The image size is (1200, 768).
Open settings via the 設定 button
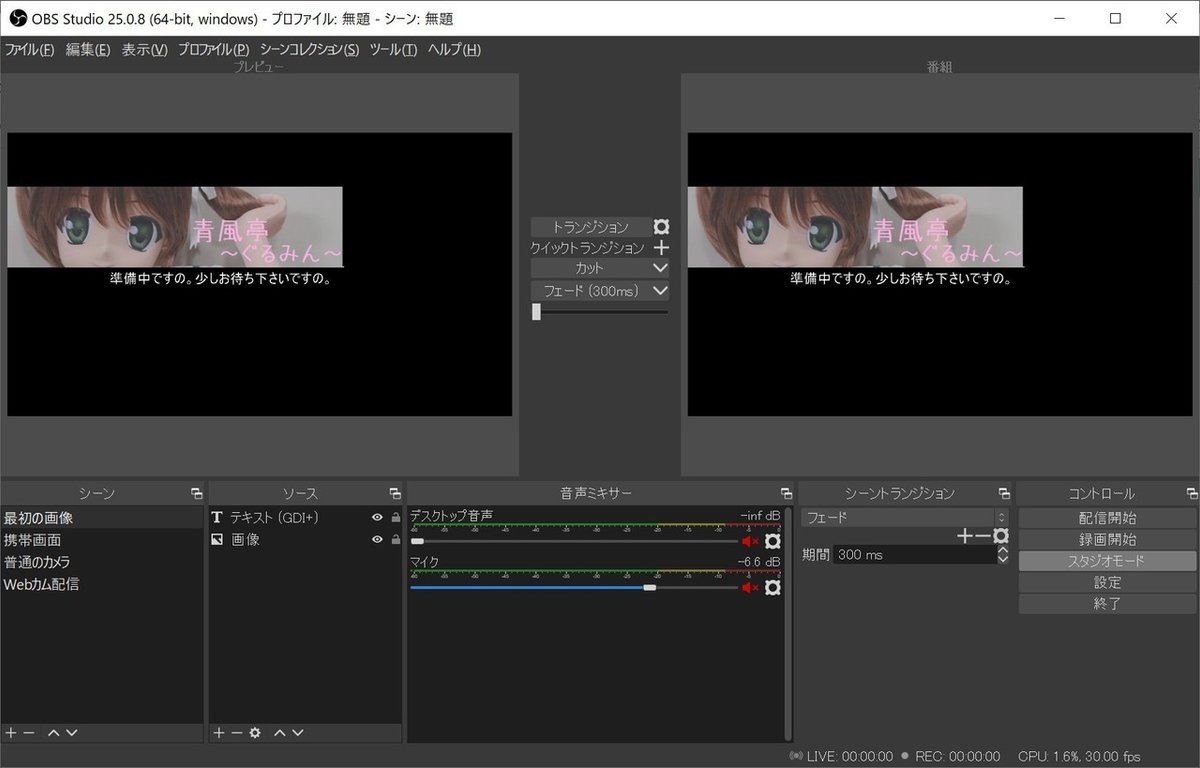click(1107, 581)
